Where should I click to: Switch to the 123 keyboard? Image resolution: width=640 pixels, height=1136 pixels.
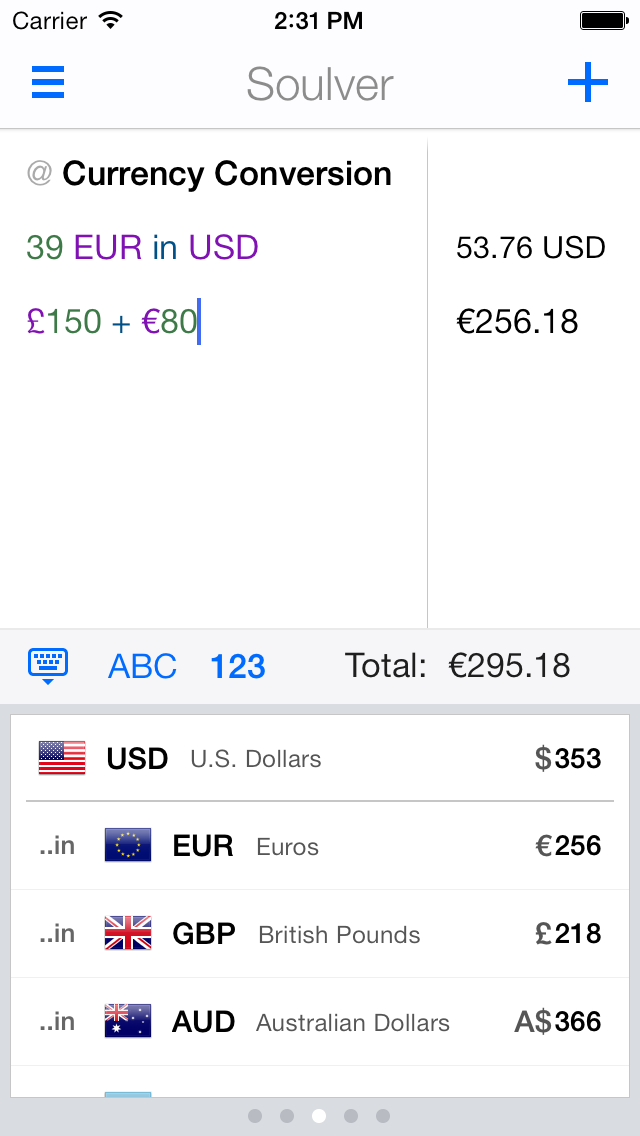click(x=238, y=666)
